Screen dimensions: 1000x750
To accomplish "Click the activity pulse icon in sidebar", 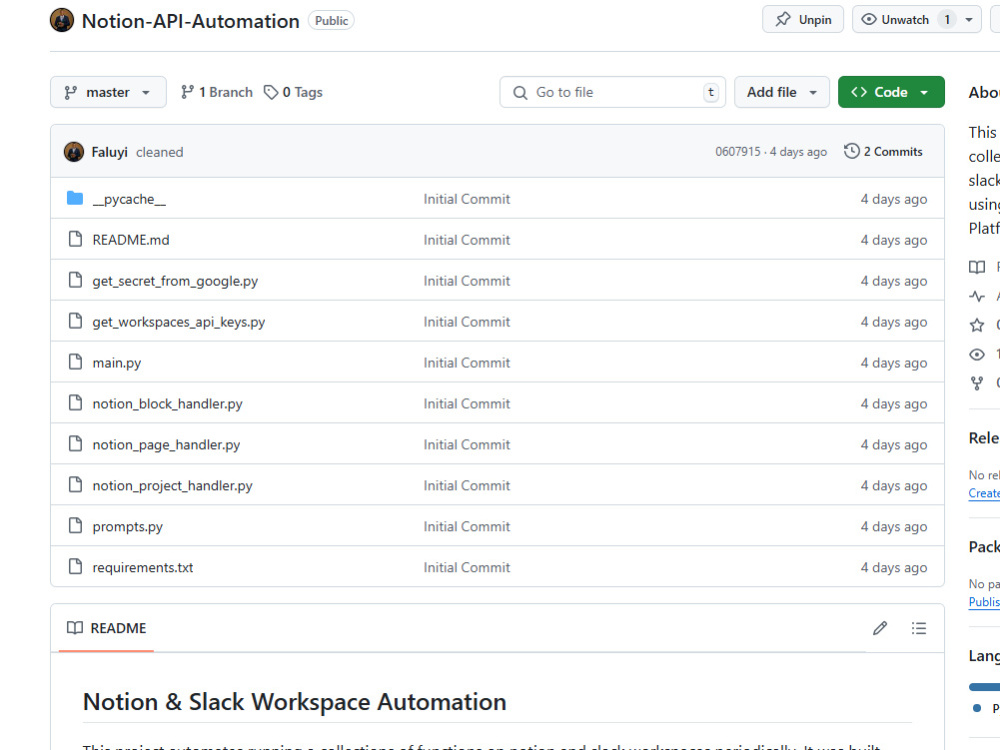I will [977, 296].
